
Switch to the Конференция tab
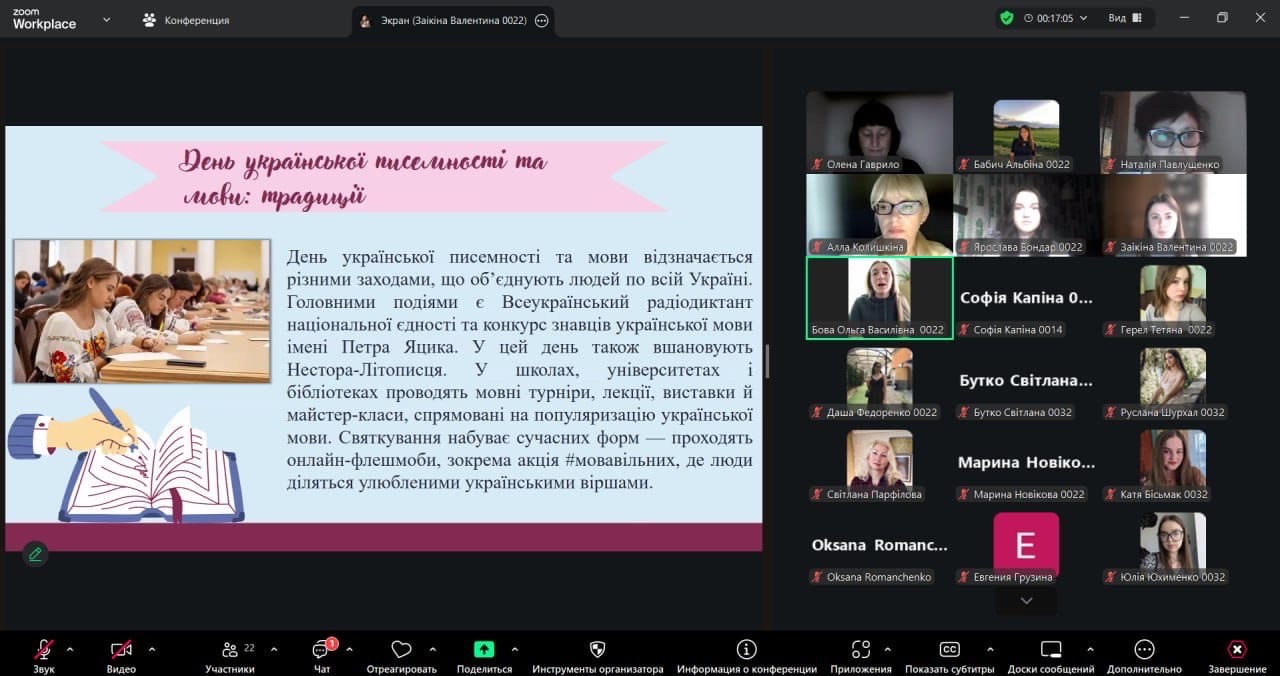coord(186,20)
